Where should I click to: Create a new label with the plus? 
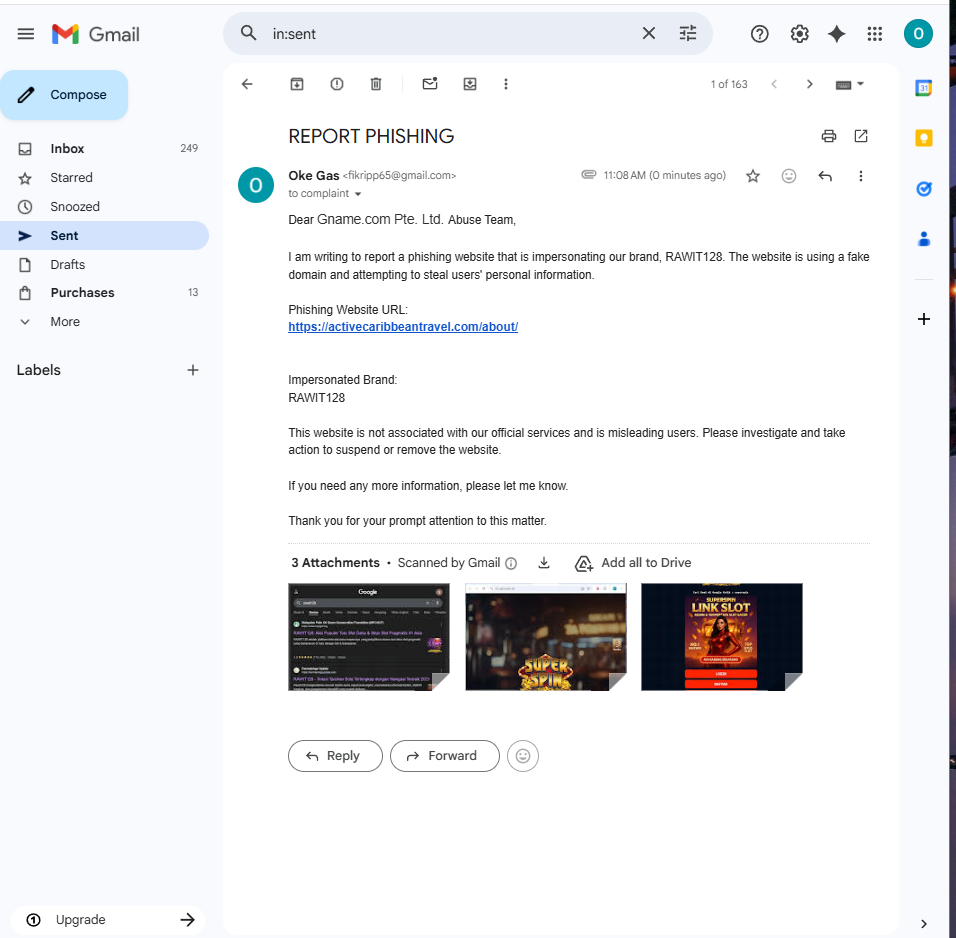tap(193, 370)
